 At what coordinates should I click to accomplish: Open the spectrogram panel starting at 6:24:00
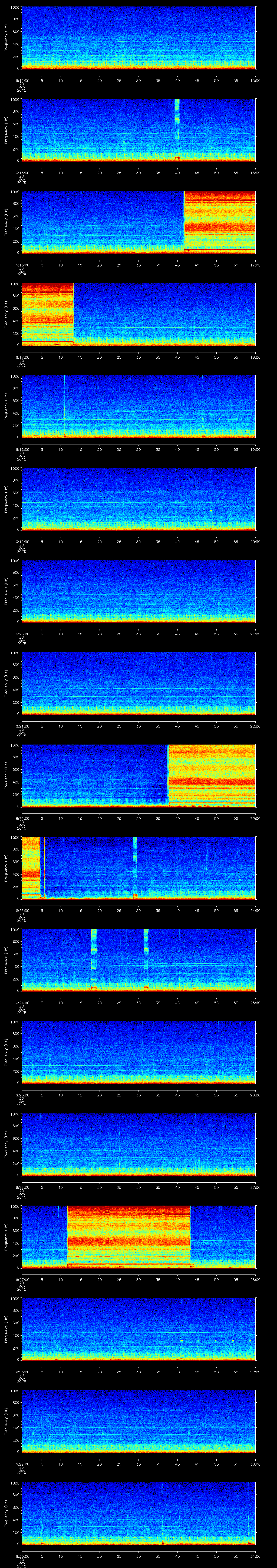tap(139, 960)
